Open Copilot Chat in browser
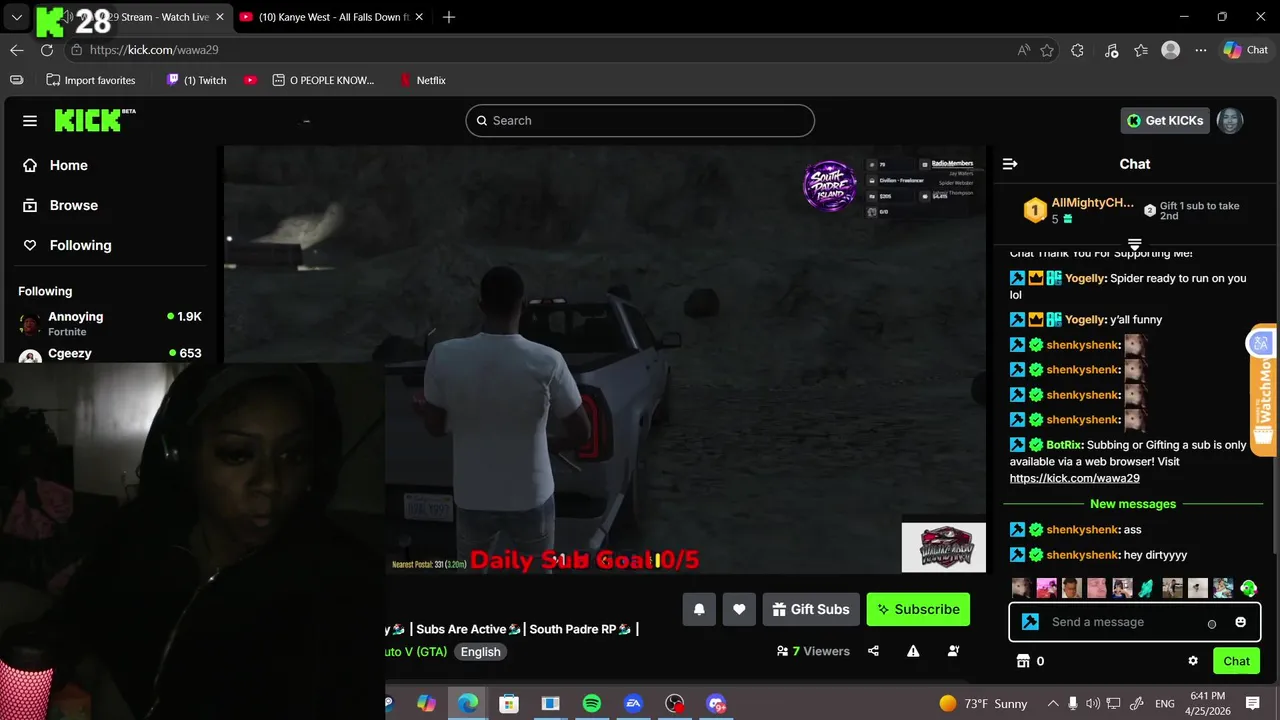The image size is (1280, 720). pos(1245,50)
